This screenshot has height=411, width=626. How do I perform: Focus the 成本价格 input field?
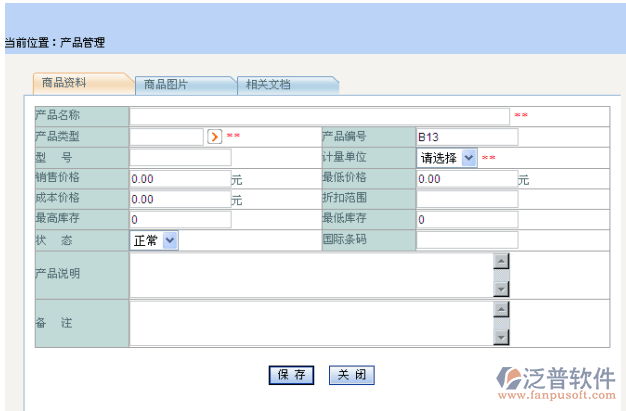tap(180, 199)
